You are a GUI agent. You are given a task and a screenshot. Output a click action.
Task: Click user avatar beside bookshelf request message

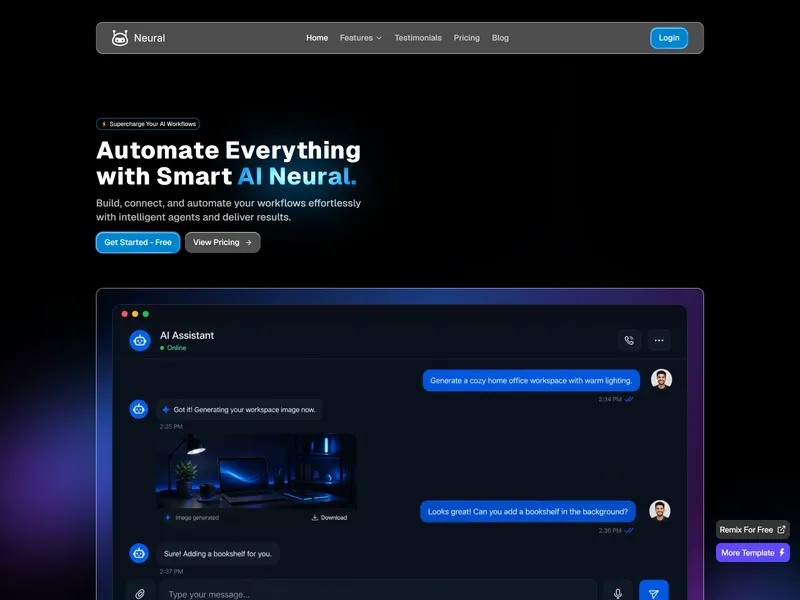660,510
